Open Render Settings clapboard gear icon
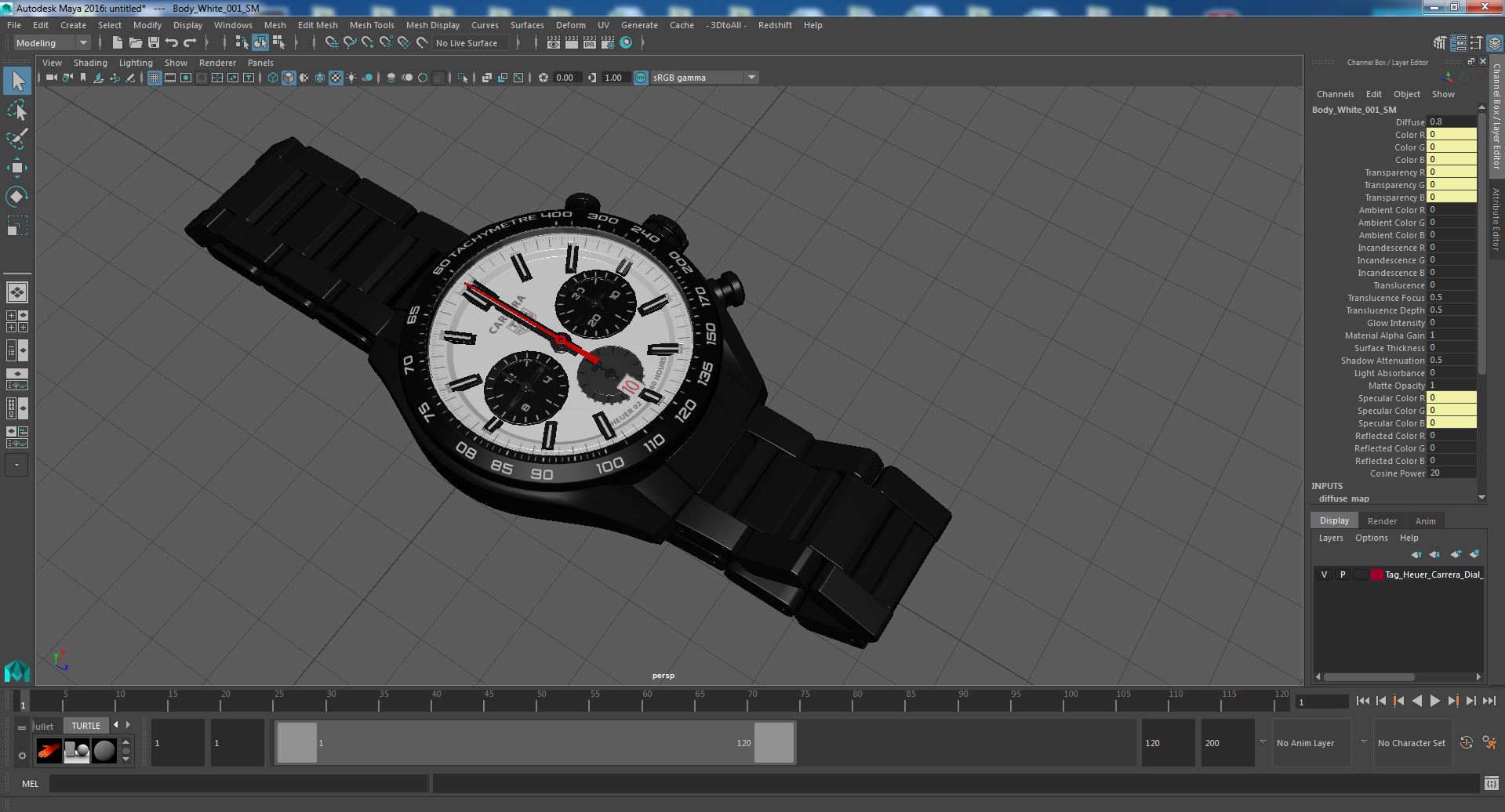This screenshot has width=1505, height=812. (608, 43)
